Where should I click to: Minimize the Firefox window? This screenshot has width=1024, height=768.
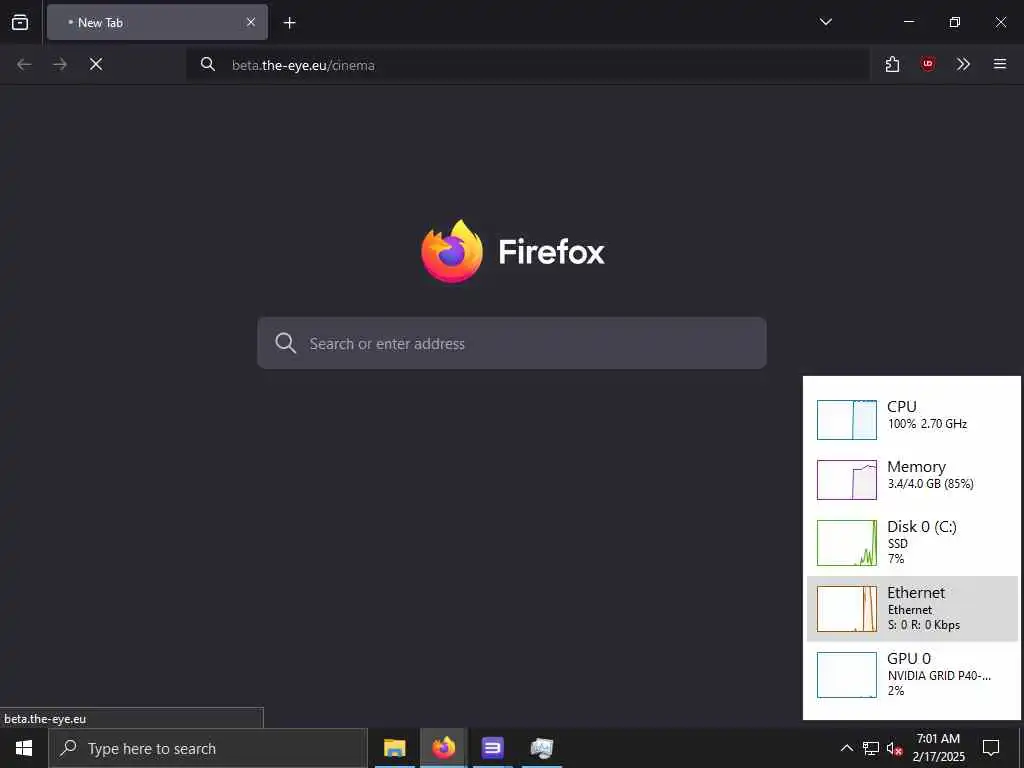coord(908,22)
